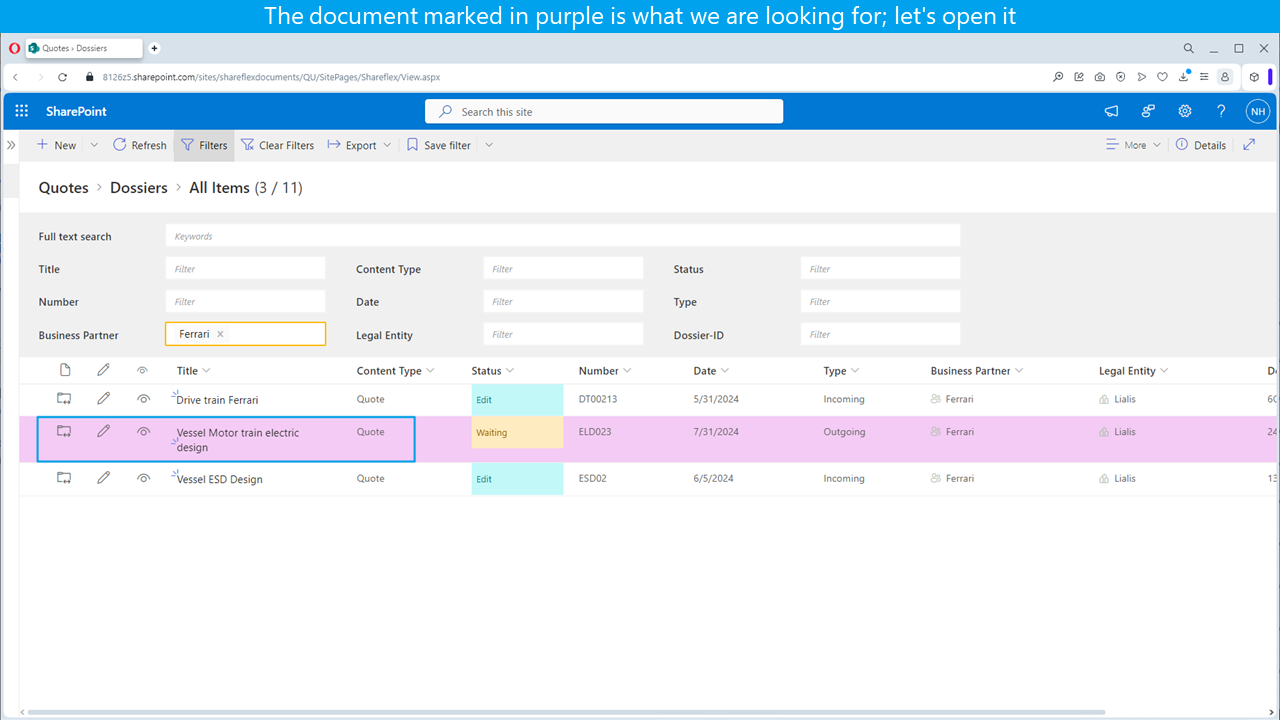Open the NH account profile circle
The height and width of the screenshot is (720, 1280).
coord(1257,111)
